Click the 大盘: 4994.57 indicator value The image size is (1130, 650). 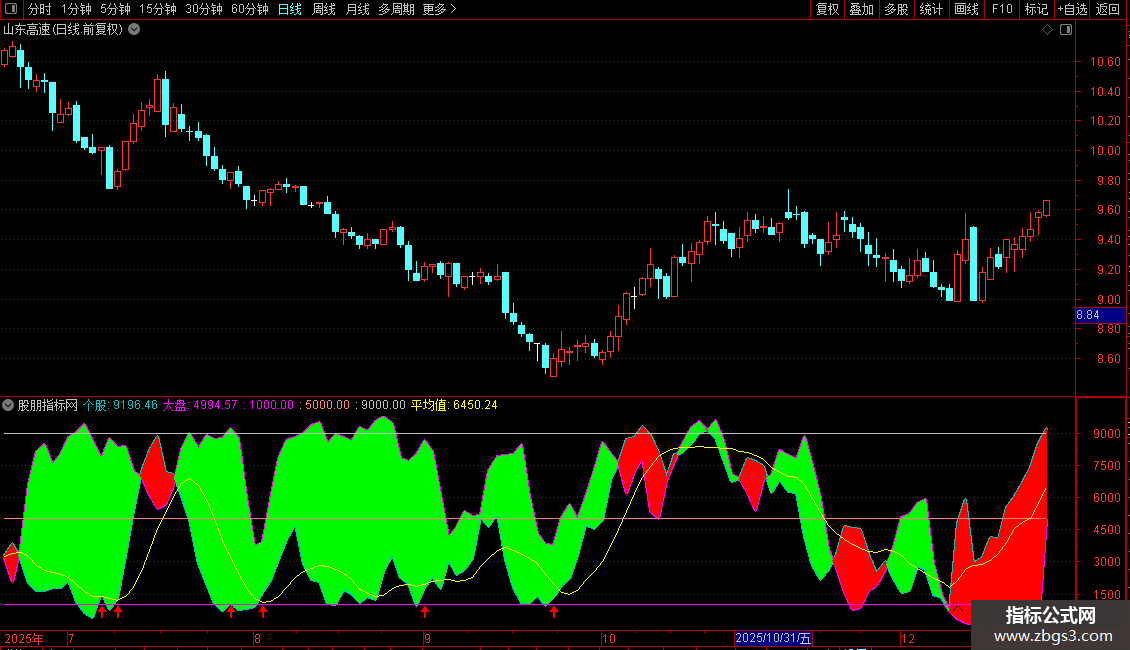tap(200, 405)
